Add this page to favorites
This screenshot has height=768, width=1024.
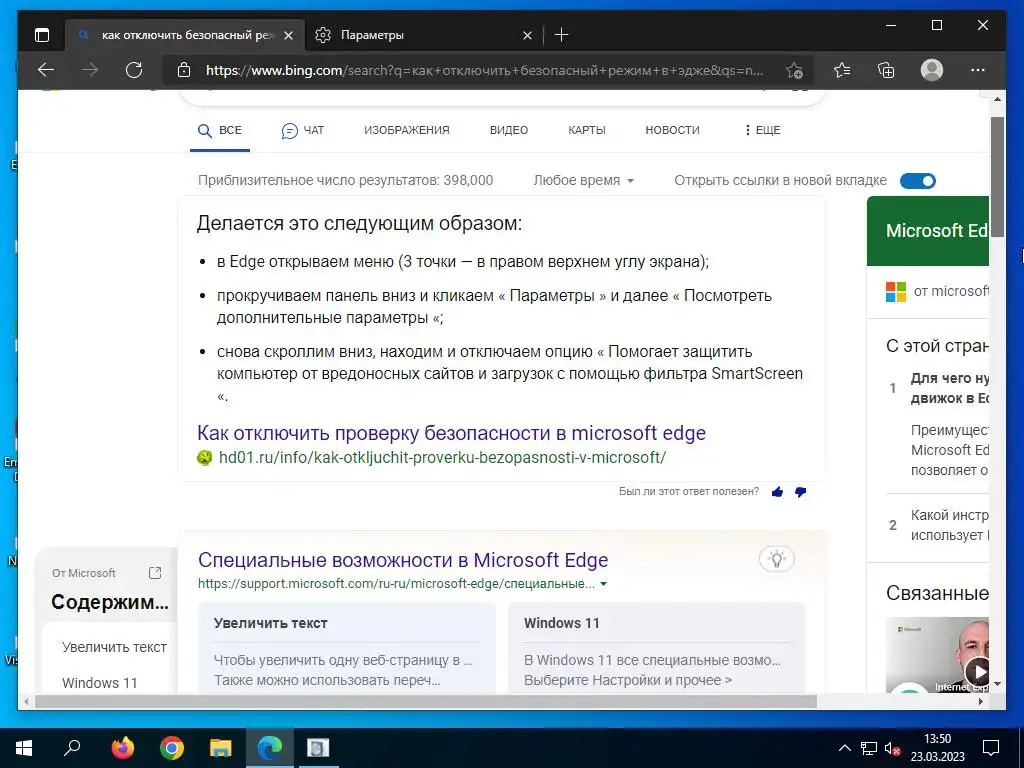click(x=794, y=71)
